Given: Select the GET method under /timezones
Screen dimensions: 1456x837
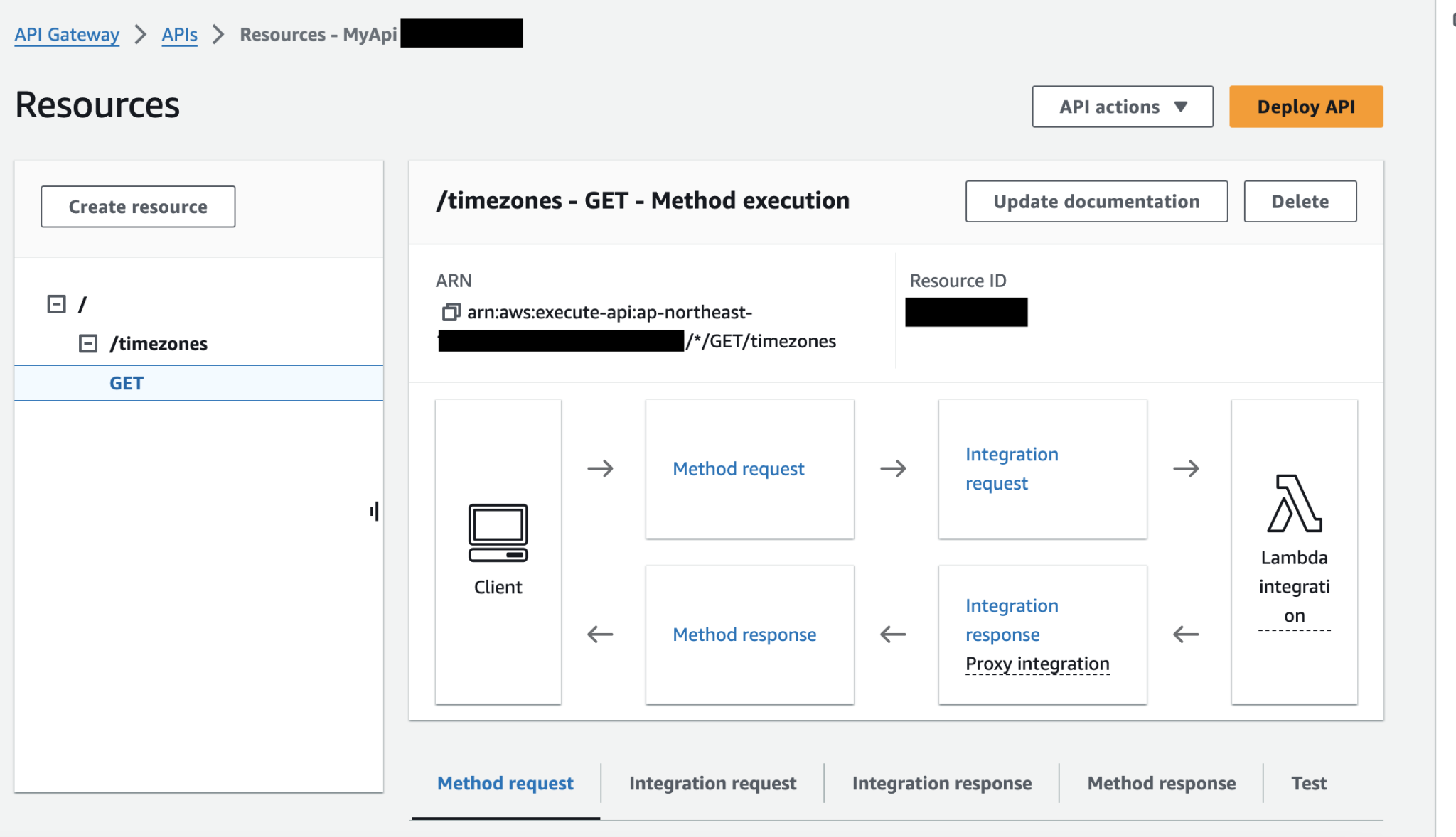Looking at the screenshot, I should [x=126, y=383].
